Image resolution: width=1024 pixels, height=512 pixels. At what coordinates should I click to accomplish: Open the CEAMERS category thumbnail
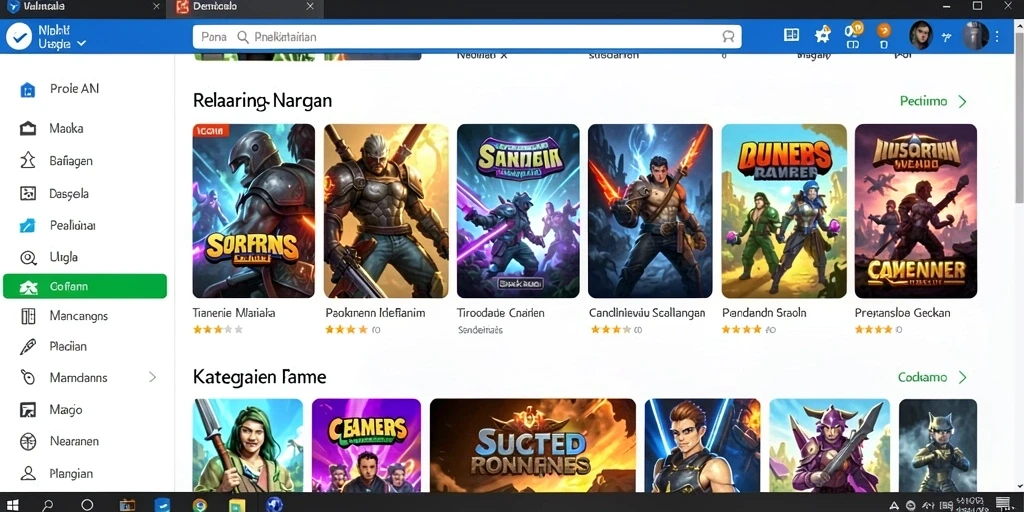366,445
